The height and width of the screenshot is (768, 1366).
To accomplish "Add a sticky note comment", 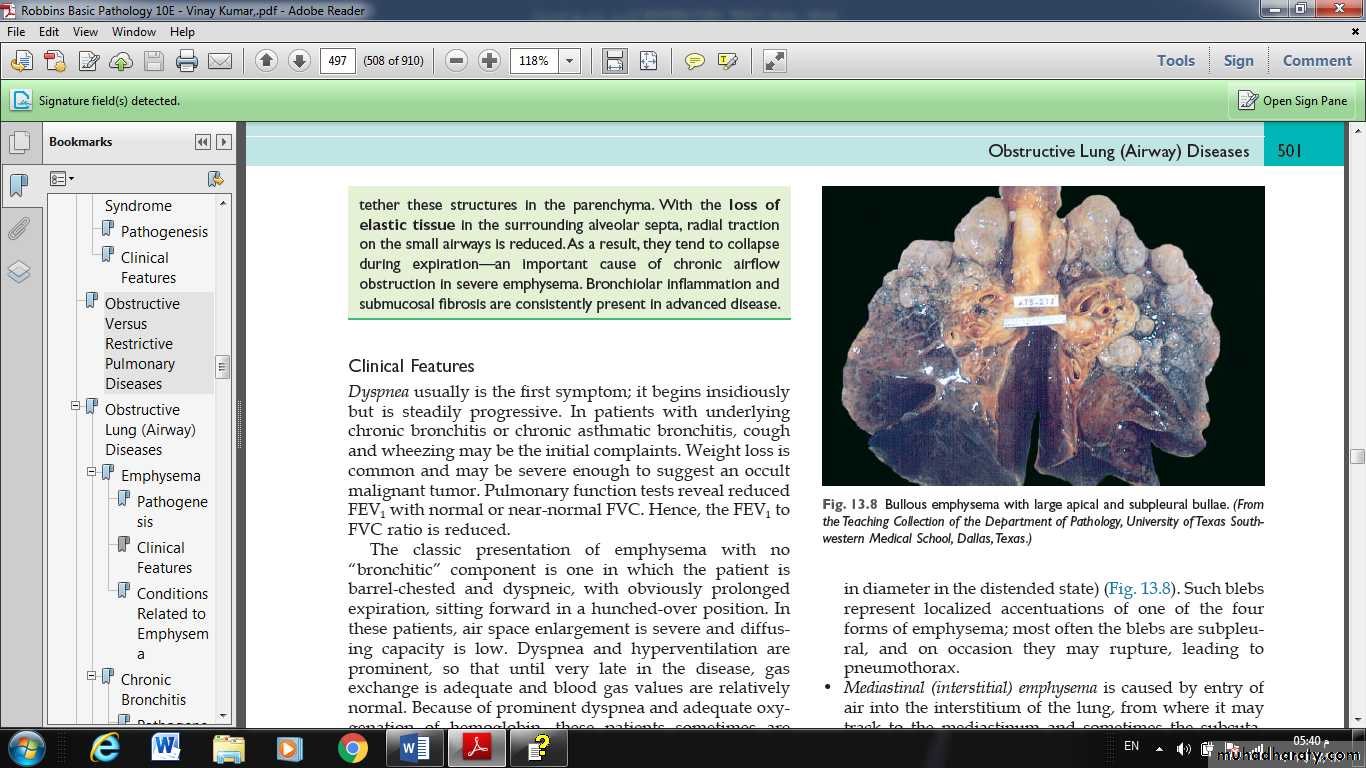I will (694, 61).
